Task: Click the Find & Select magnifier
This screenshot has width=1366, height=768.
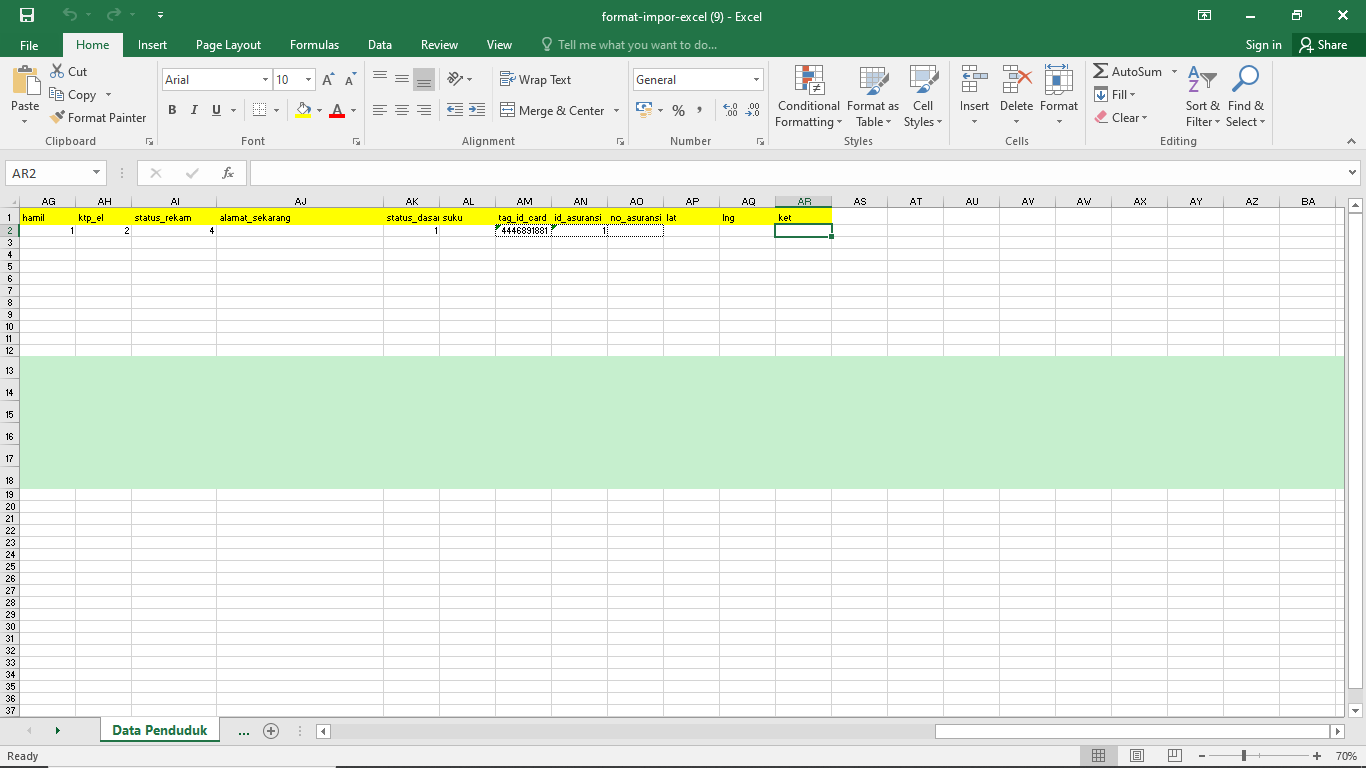Action: pyautogui.click(x=1245, y=98)
